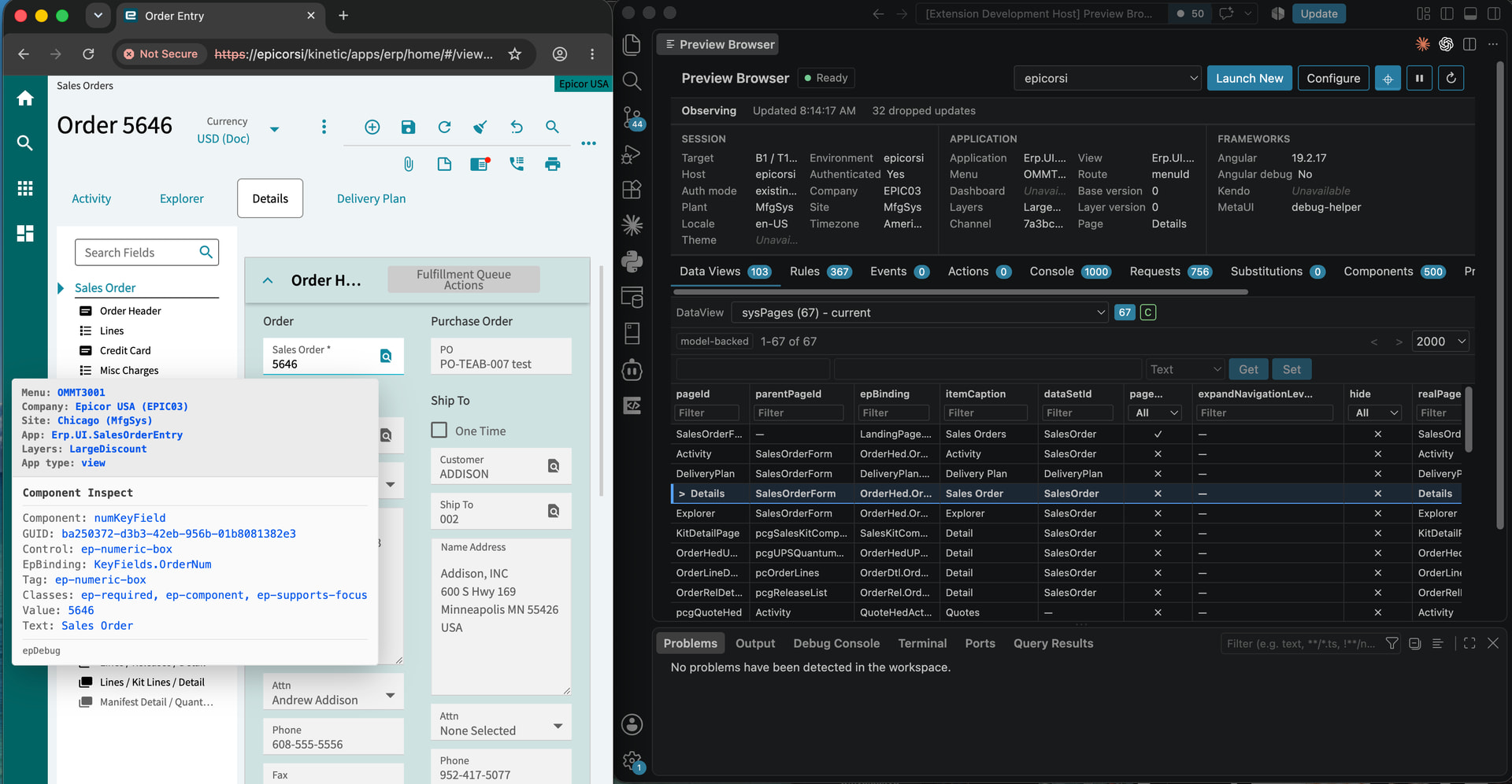Click the search icon beside Sales Order number field
Screen dimensions: 1512x784
pyautogui.click(x=386, y=356)
